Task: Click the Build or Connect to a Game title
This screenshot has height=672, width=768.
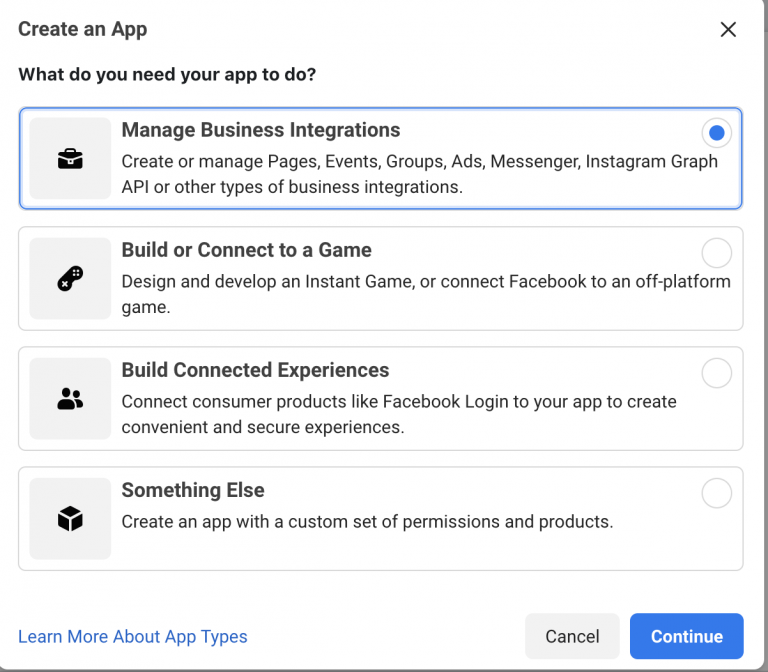Action: pyautogui.click(x=246, y=250)
